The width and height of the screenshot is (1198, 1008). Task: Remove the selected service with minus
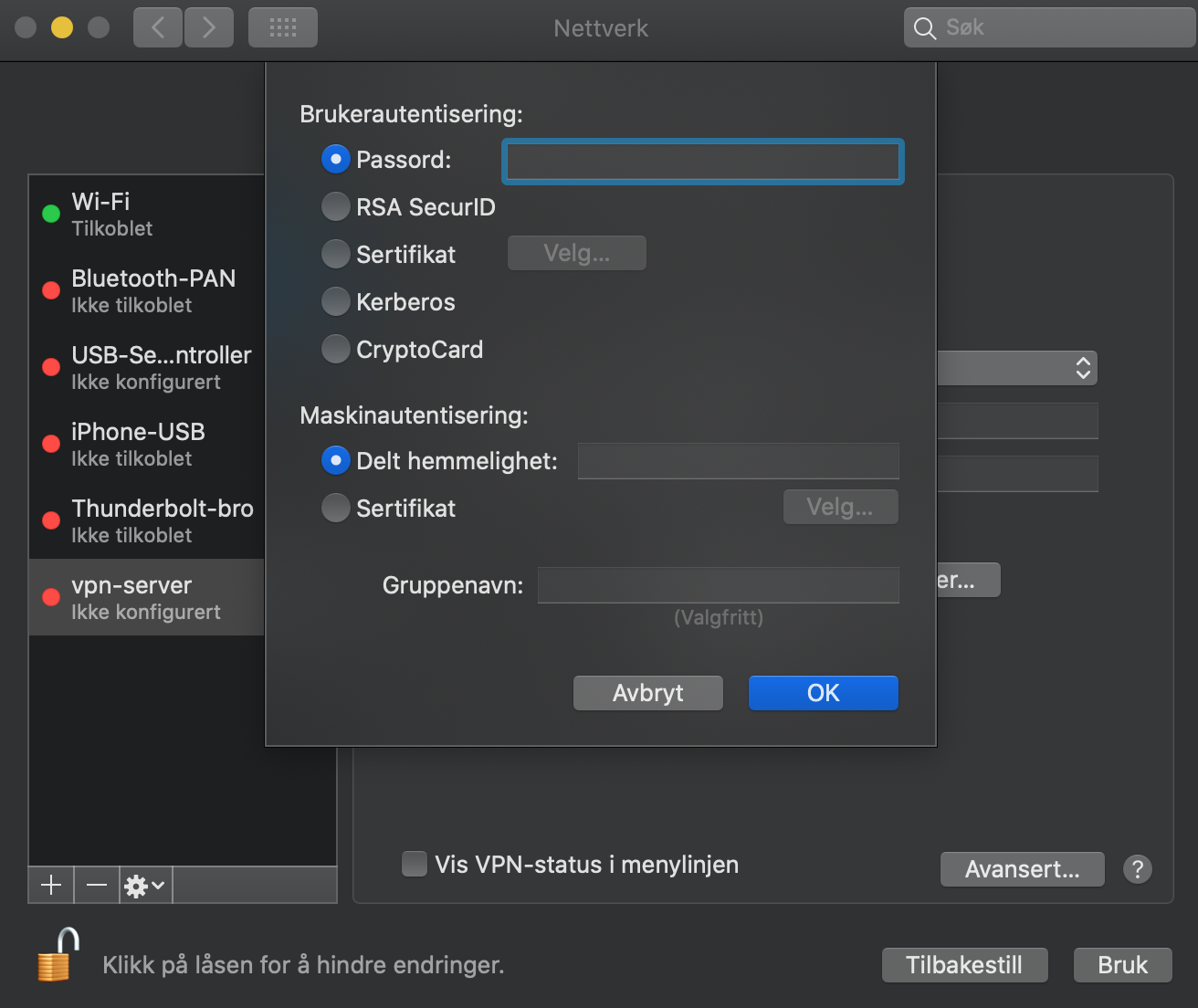pyautogui.click(x=96, y=885)
